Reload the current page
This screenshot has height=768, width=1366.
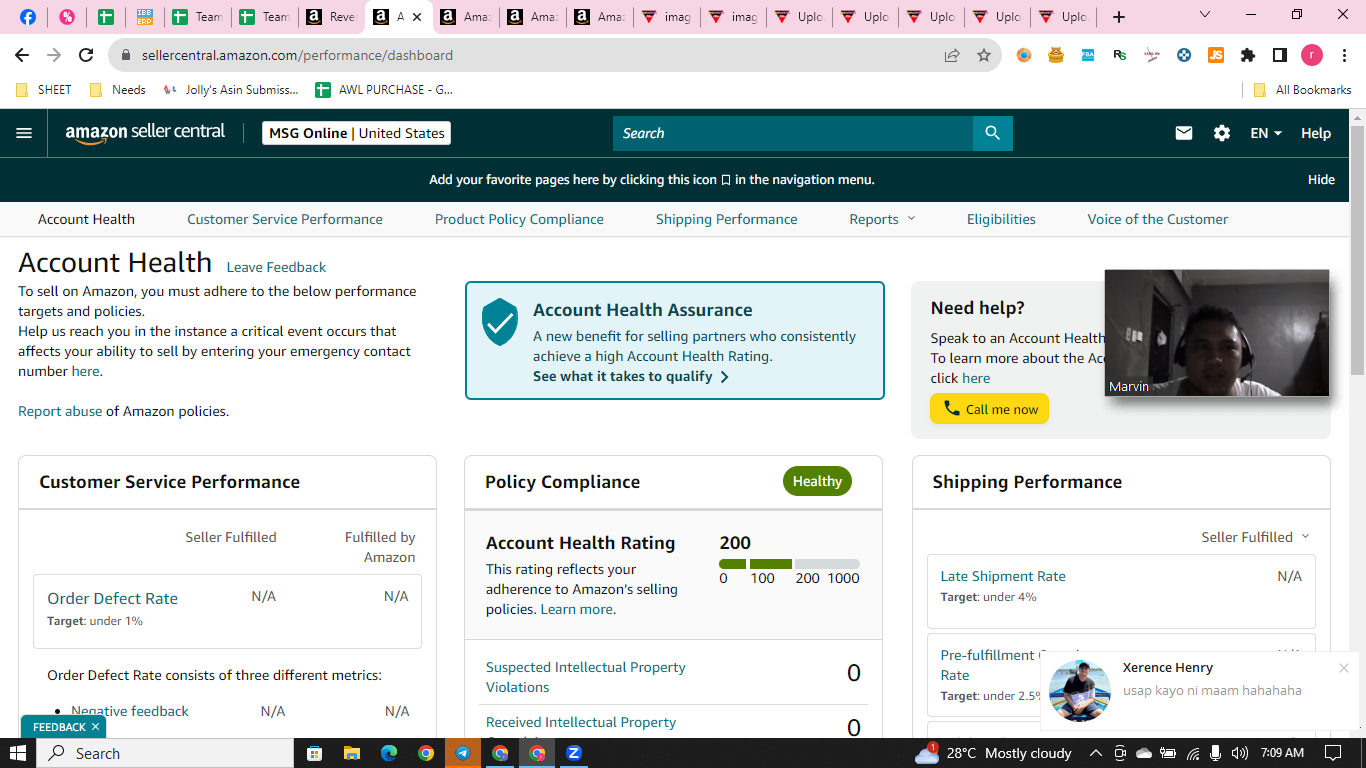[x=86, y=55]
